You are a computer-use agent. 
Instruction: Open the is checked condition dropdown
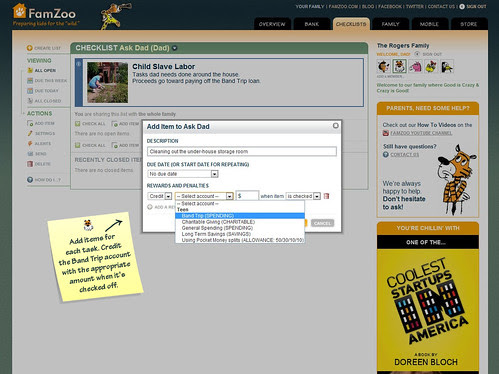pyautogui.click(x=317, y=196)
